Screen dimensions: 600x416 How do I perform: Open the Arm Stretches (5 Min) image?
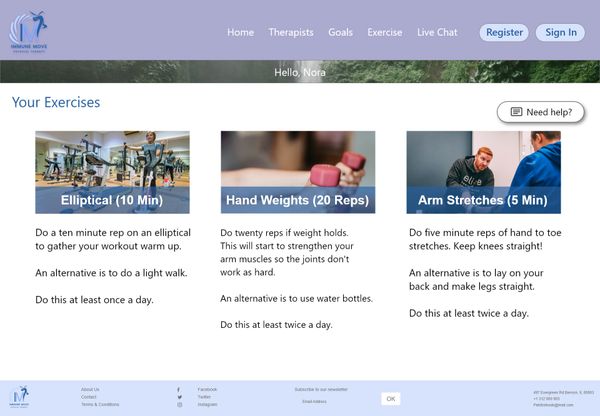483,172
